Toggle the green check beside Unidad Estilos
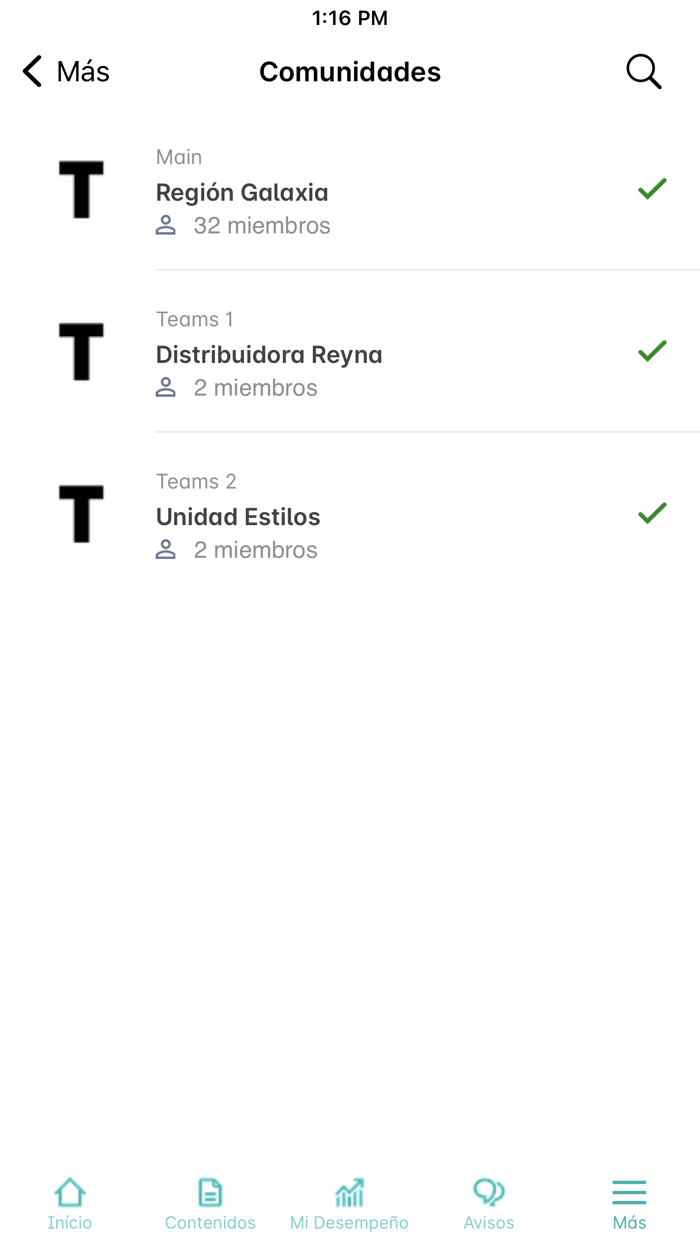This screenshot has width=700, height=1244. [651, 512]
